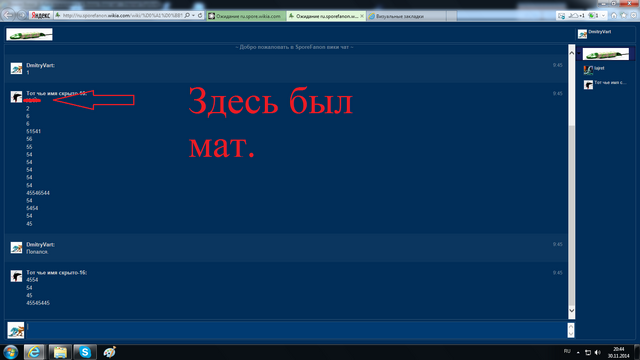This screenshot has height=360, width=640.
Task: Reload the page with refresh icon
Action: (200, 16)
